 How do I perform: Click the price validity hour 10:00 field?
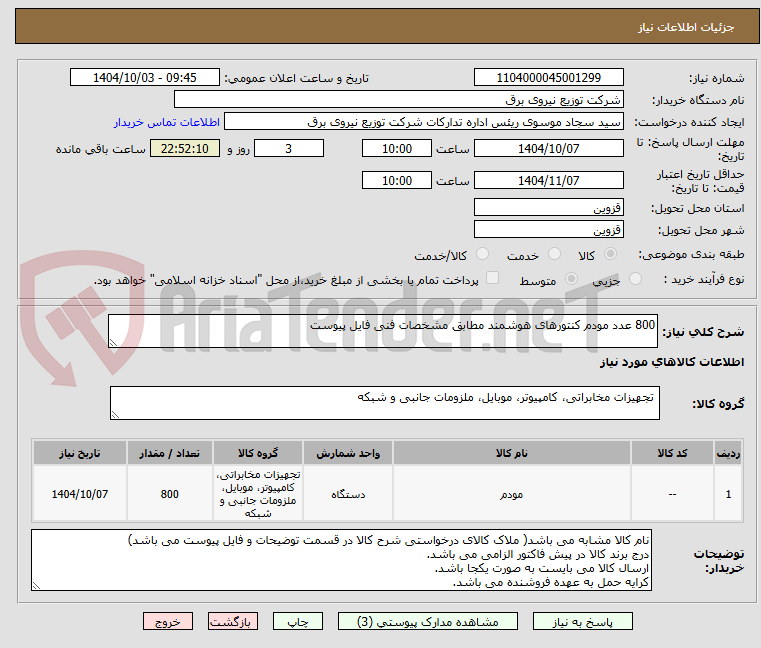(x=397, y=181)
